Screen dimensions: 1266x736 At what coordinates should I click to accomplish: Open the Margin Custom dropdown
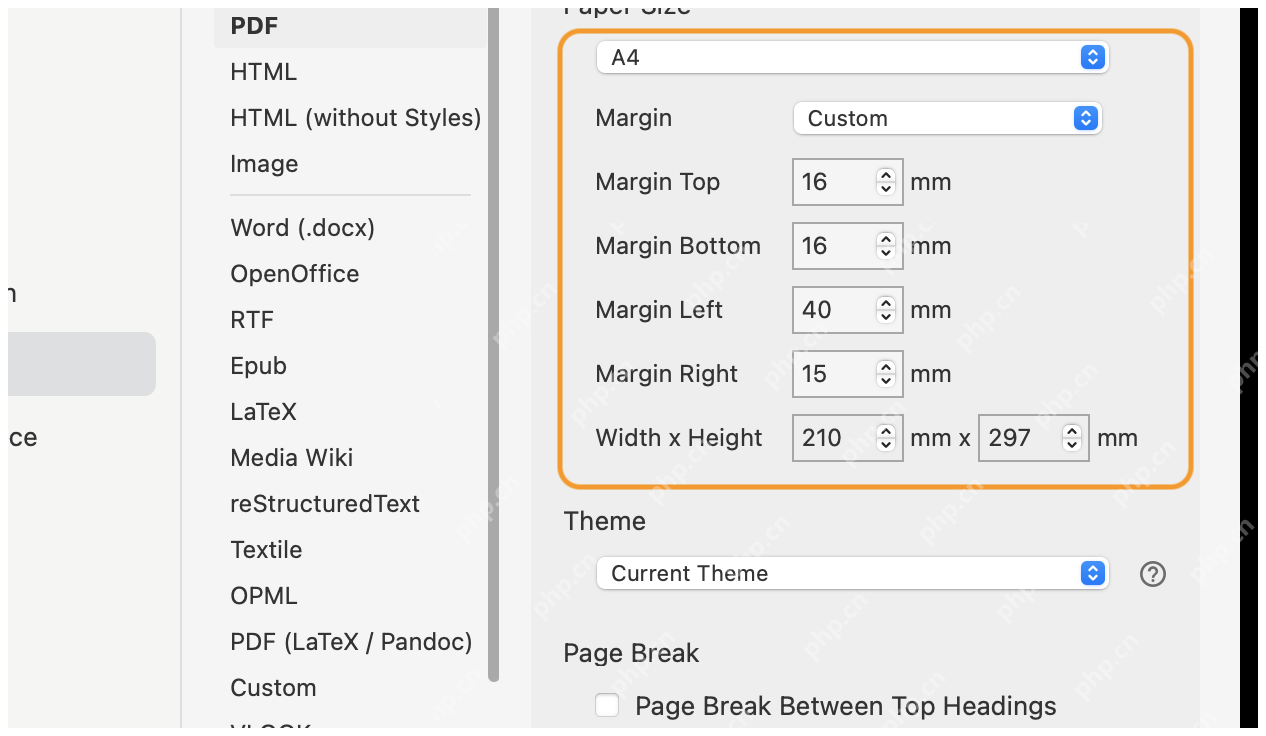coord(947,118)
